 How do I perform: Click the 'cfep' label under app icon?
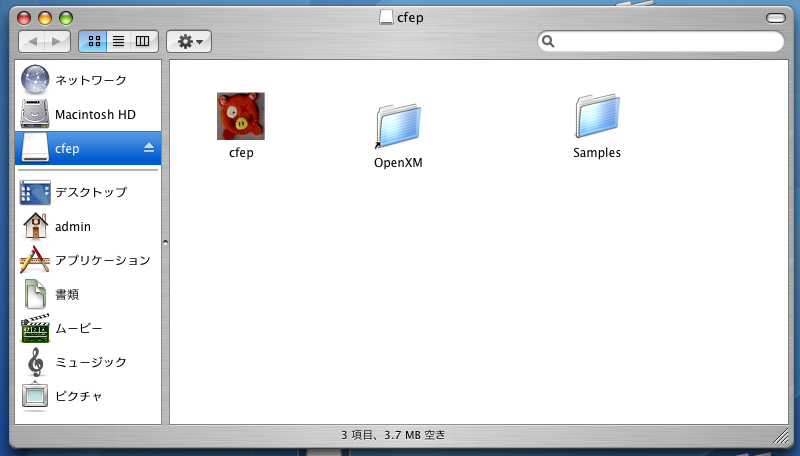pyautogui.click(x=241, y=153)
